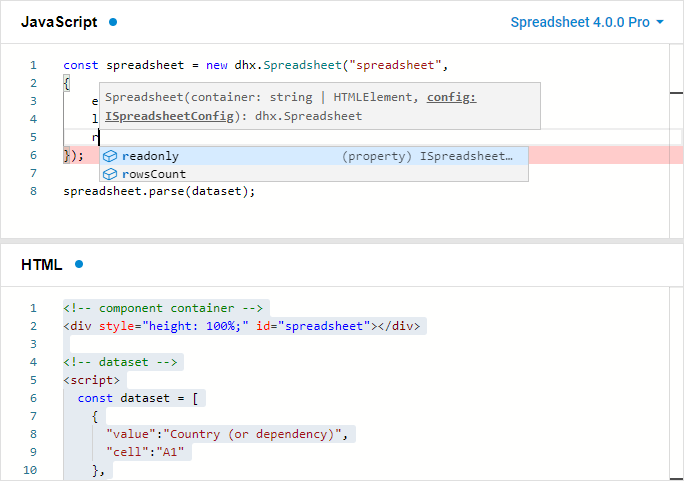This screenshot has height=481, width=684.
Task: Click line number 1 in JavaScript editor
Action: coord(34,65)
